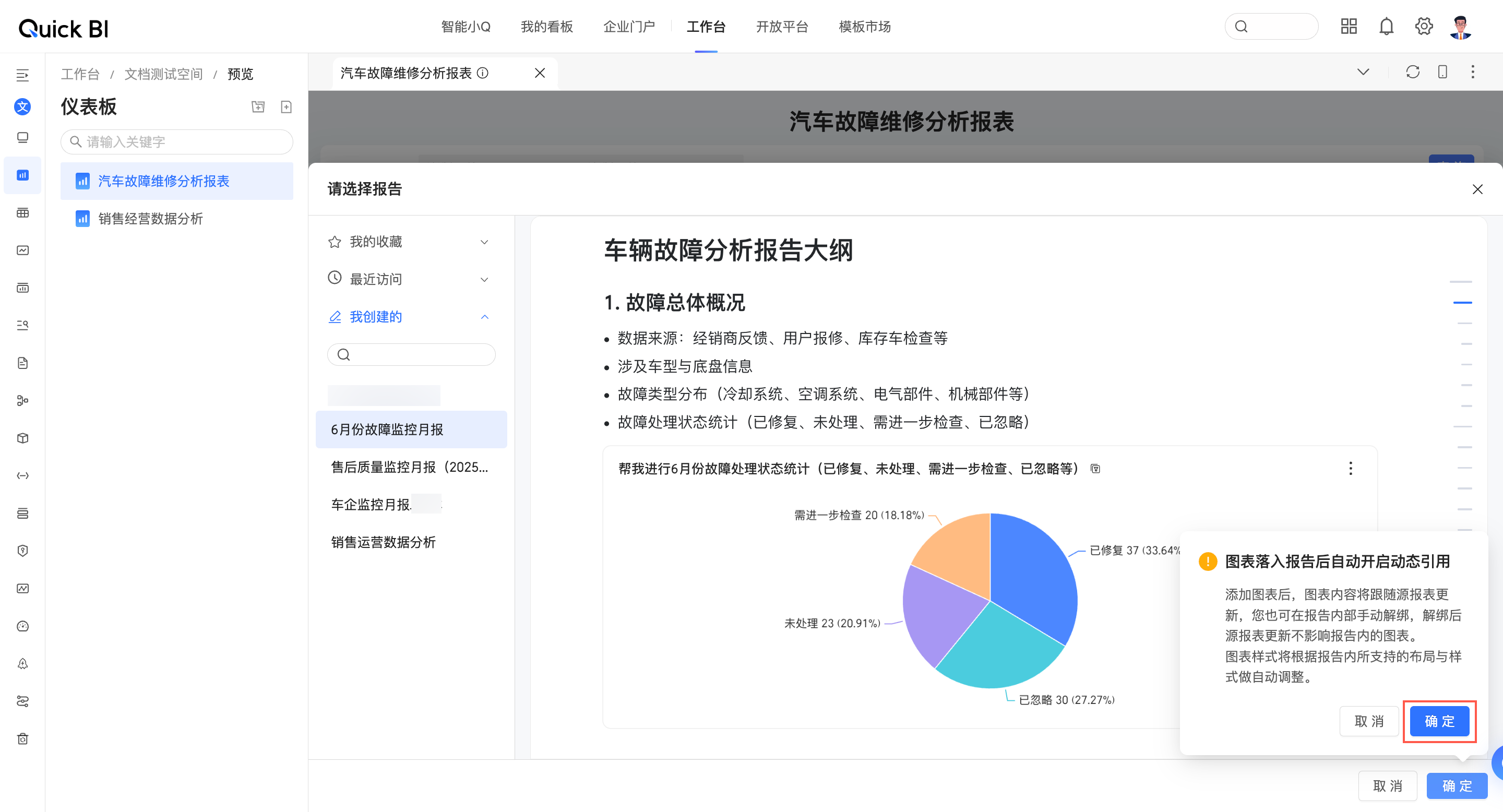
Task: Add new dashboard with plus icon
Action: tap(286, 107)
